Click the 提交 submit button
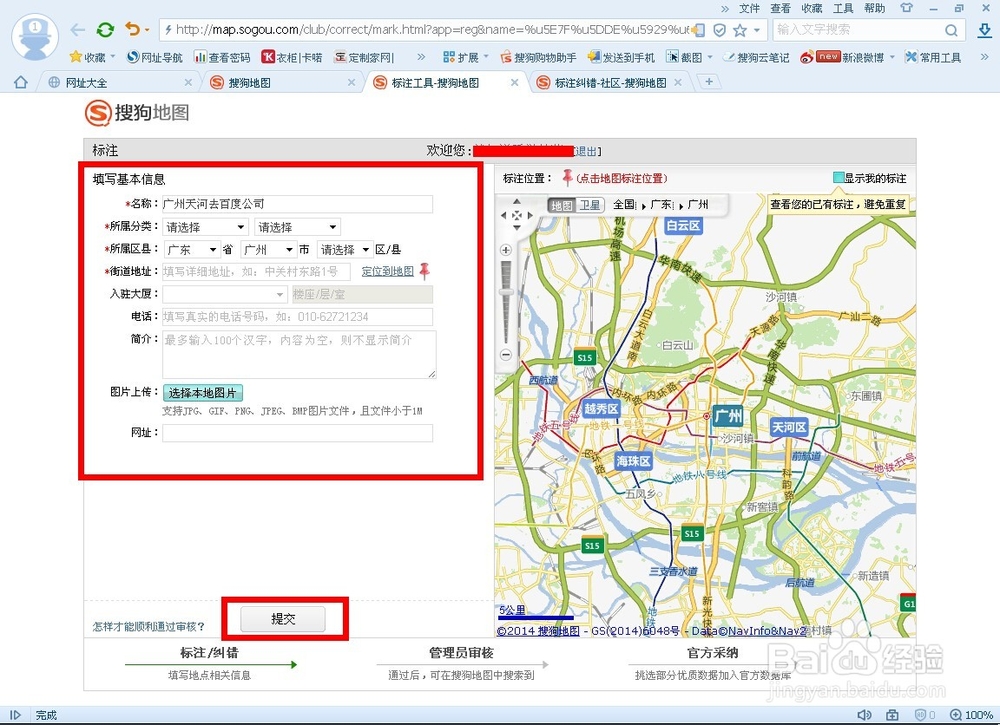The width and height of the screenshot is (1000, 725). (283, 619)
